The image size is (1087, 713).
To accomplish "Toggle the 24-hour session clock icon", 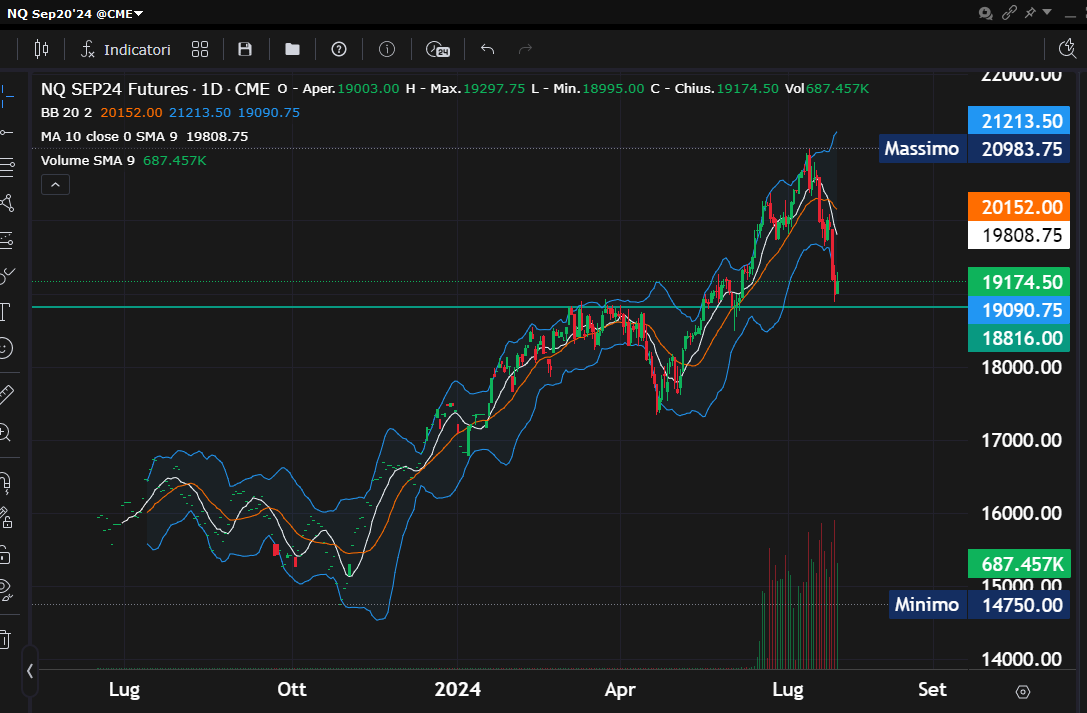I will pos(437,49).
